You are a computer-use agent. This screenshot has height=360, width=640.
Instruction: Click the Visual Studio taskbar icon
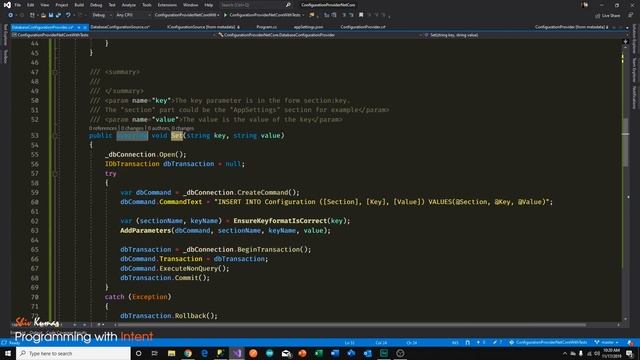237,353
